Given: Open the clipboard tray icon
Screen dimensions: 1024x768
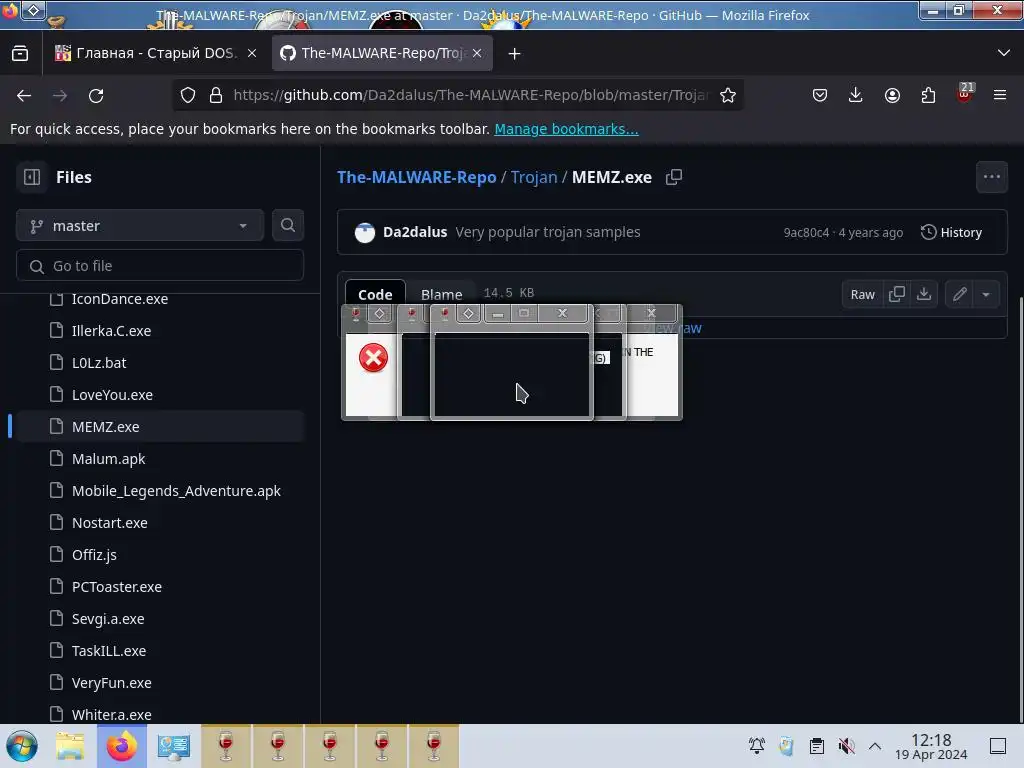Looking at the screenshot, I should 816,746.
